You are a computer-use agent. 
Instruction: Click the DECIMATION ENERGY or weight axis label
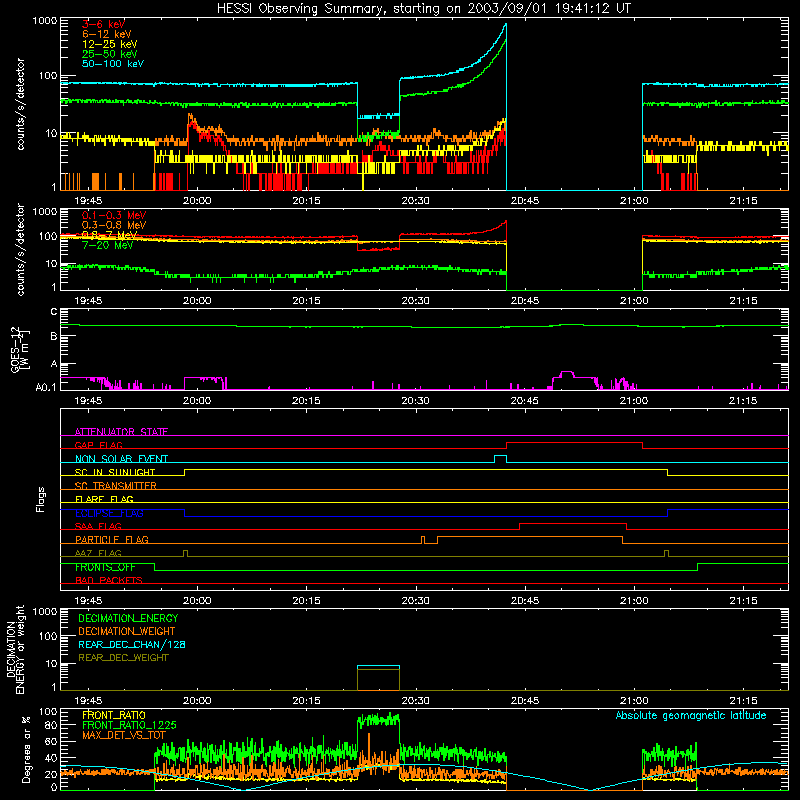(x=15, y=649)
